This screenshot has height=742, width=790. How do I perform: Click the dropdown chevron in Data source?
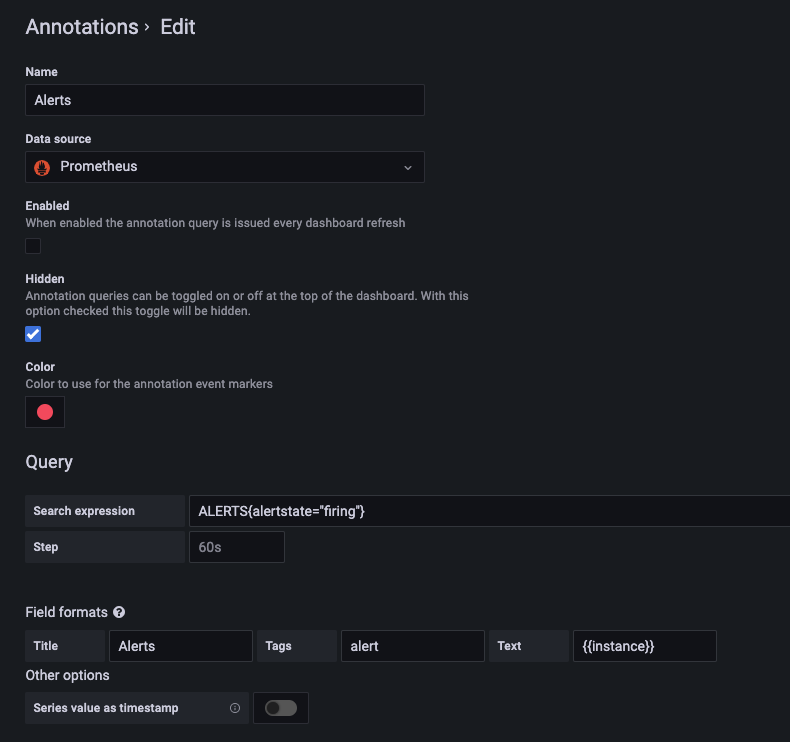click(x=408, y=167)
